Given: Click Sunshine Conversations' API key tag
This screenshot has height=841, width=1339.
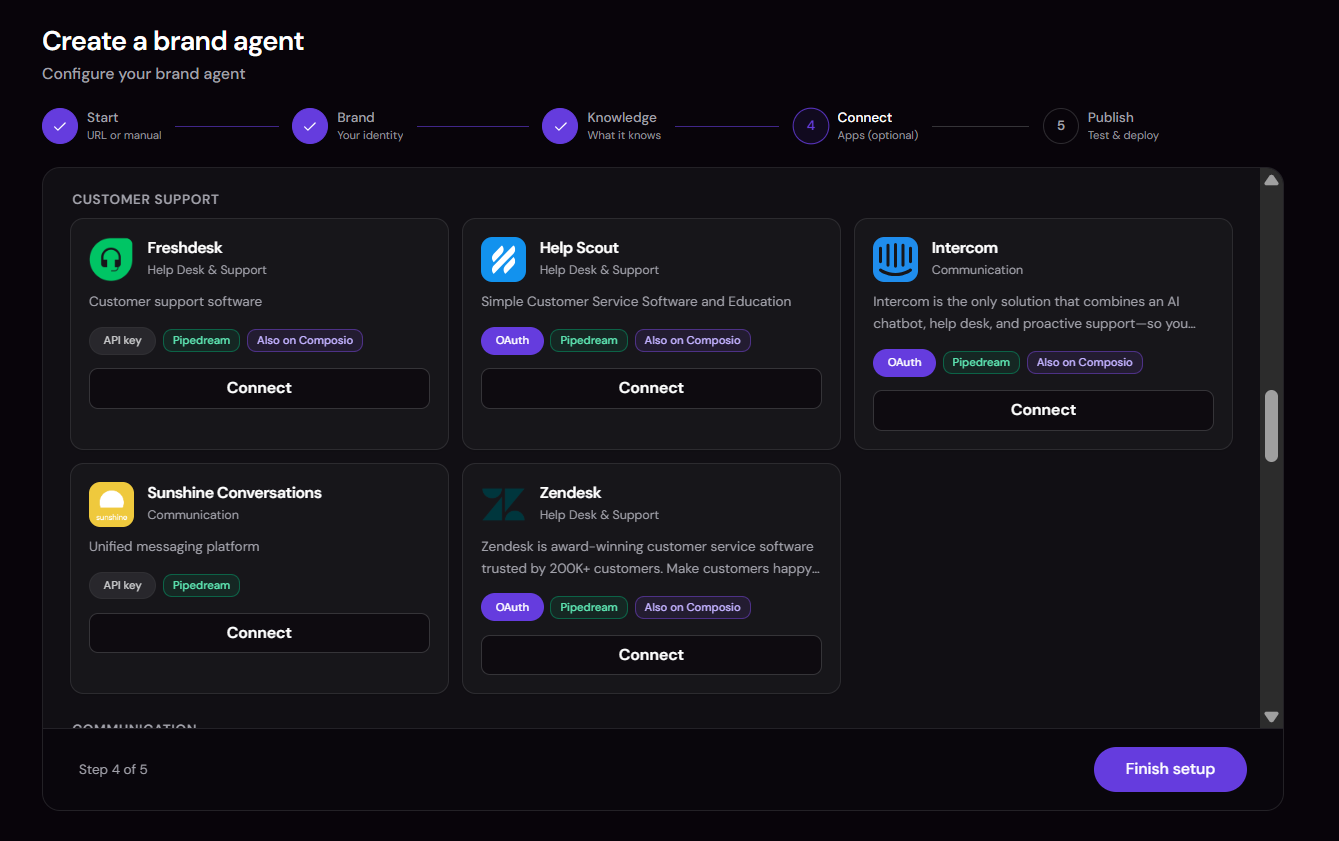Looking at the screenshot, I should [x=122, y=585].
